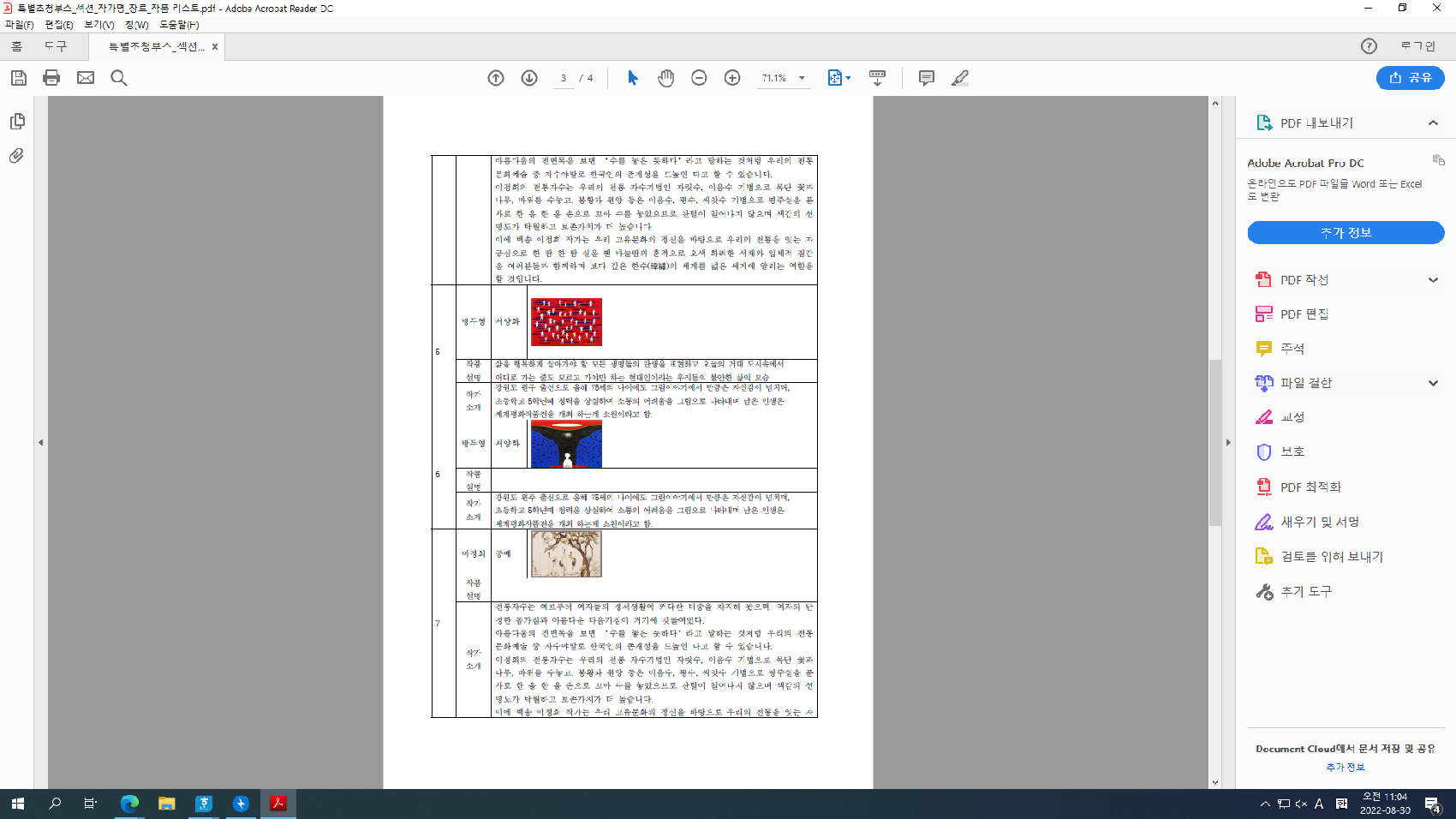Expand the 파일 결합 section

(x=1433, y=383)
